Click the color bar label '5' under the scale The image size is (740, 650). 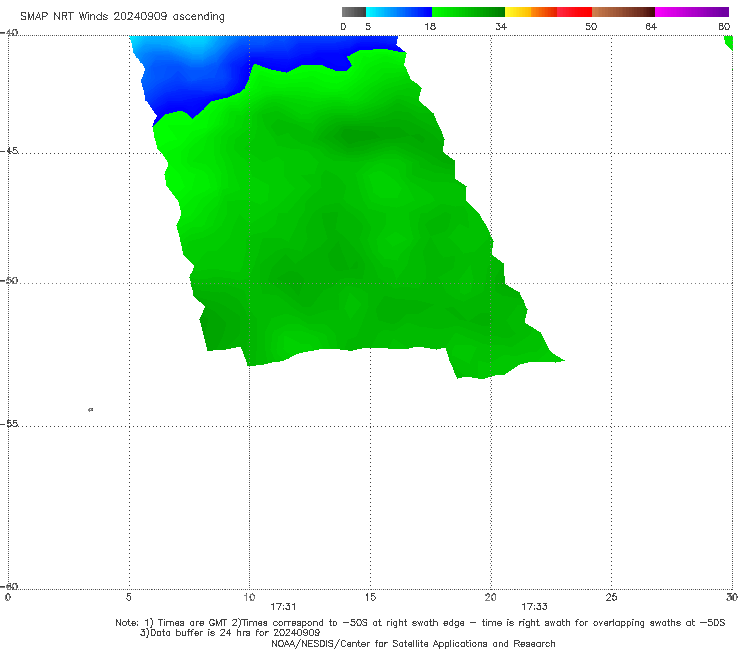point(368,26)
